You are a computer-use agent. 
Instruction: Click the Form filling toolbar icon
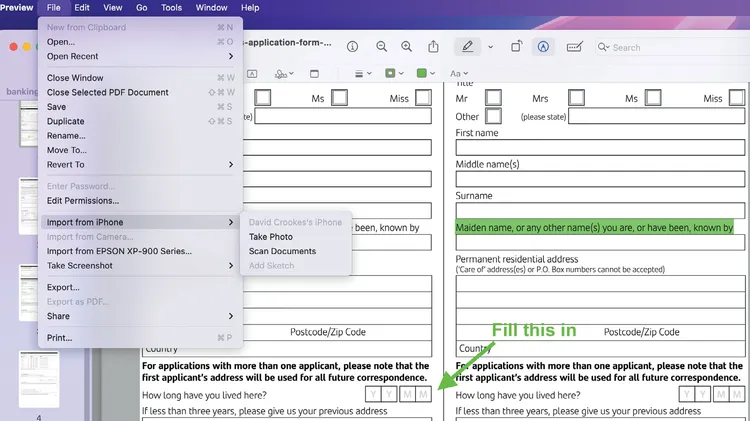[574, 46]
